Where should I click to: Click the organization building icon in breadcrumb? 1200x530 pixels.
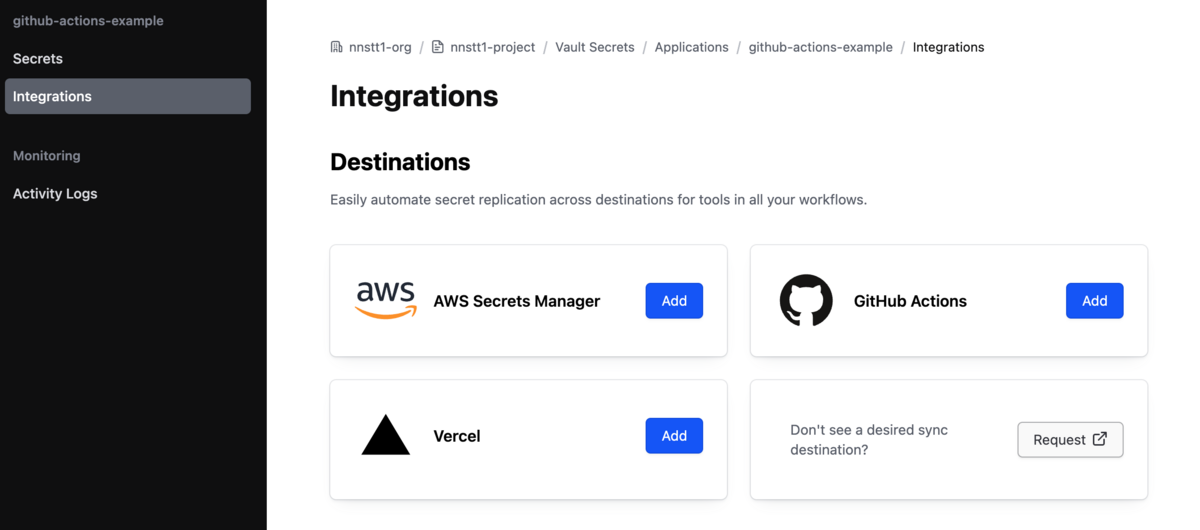(337, 47)
